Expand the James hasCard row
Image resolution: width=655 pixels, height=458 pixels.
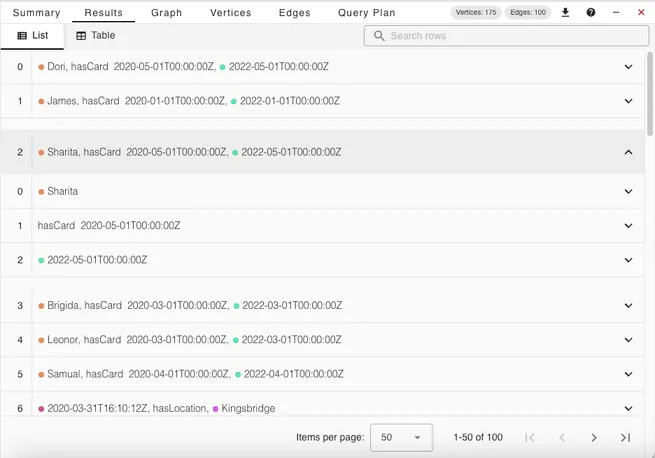coord(628,101)
